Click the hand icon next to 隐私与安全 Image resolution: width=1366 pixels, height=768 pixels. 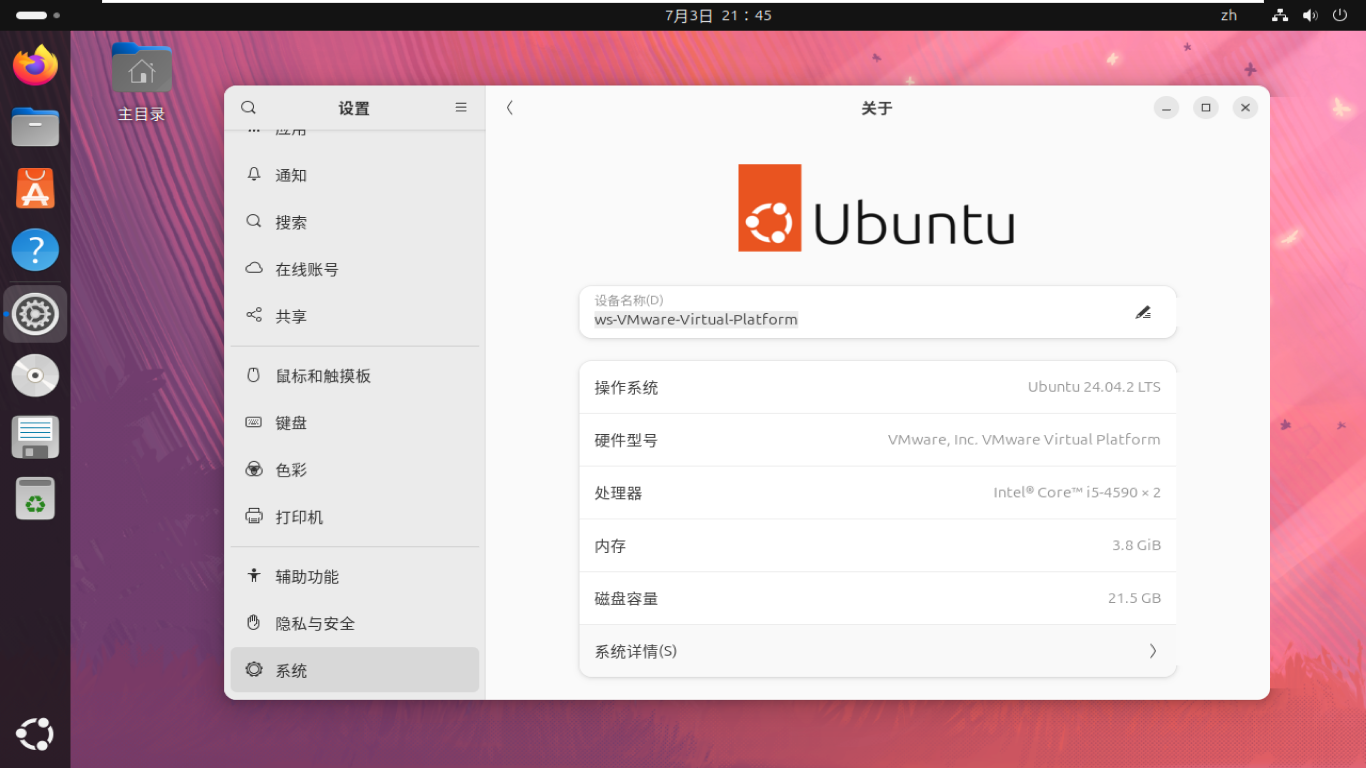click(254, 623)
